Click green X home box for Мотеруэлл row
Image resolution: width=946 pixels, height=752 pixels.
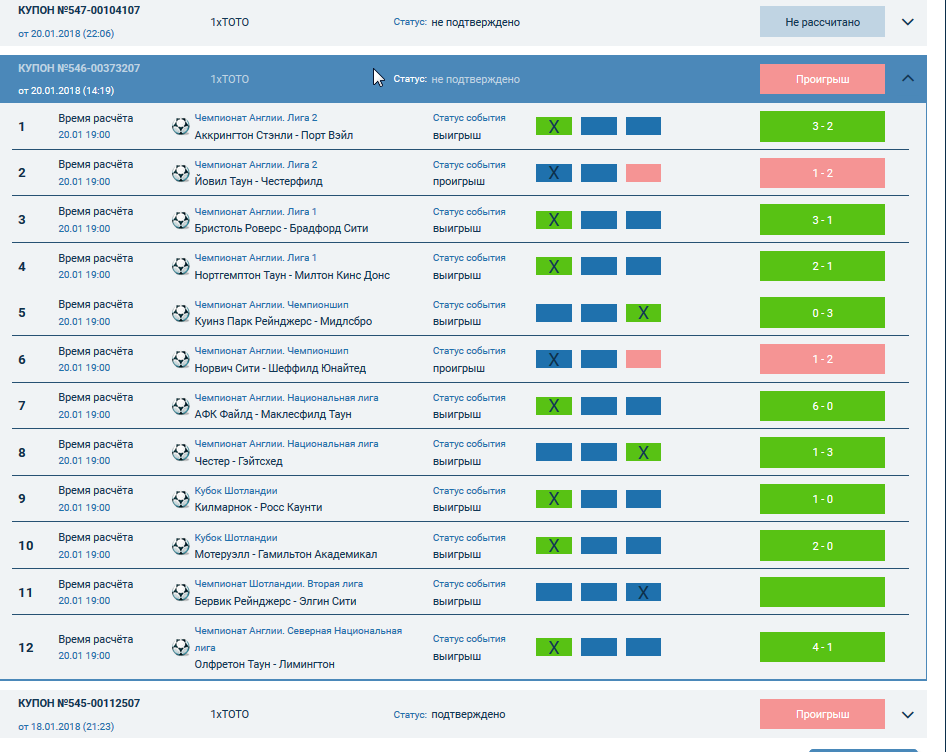click(554, 546)
